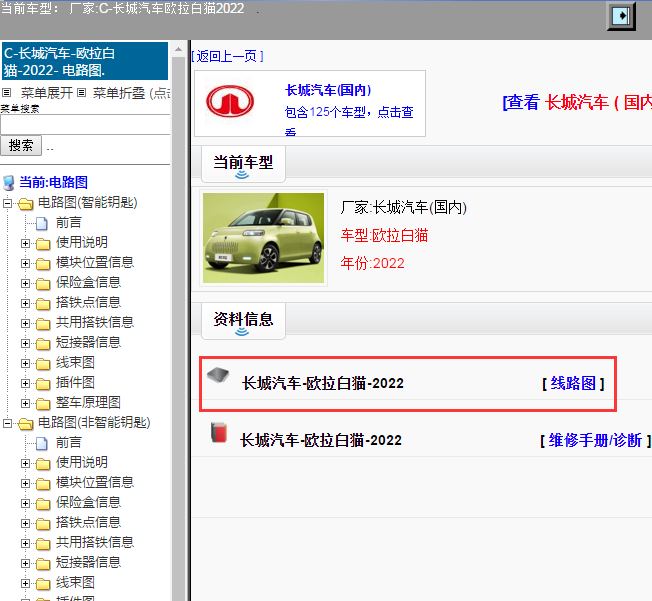Viewport: 652px width, 601px height.
Task: Expand first 整车原理图 folder
Action: (25, 403)
